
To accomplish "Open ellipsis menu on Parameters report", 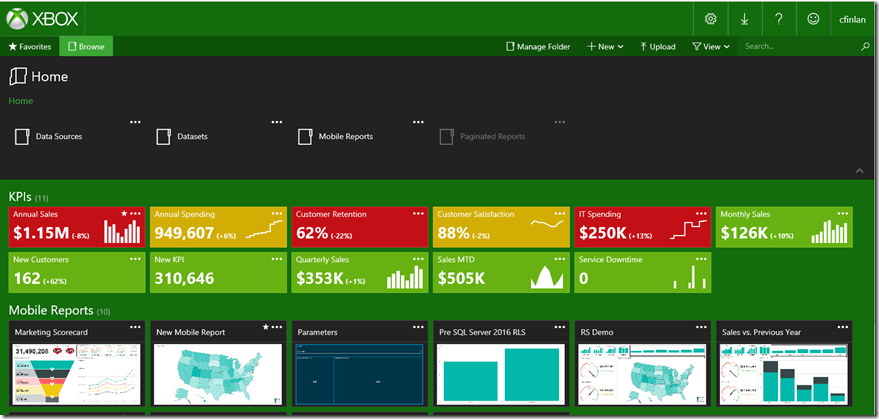I will coord(418,328).
